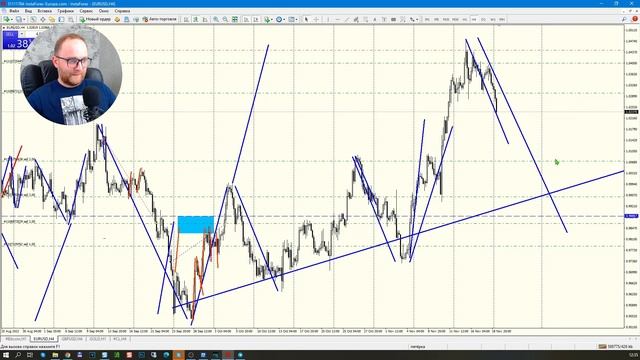The image size is (640, 360).
Task: Select the trendline drawing tool
Action: 347,19
